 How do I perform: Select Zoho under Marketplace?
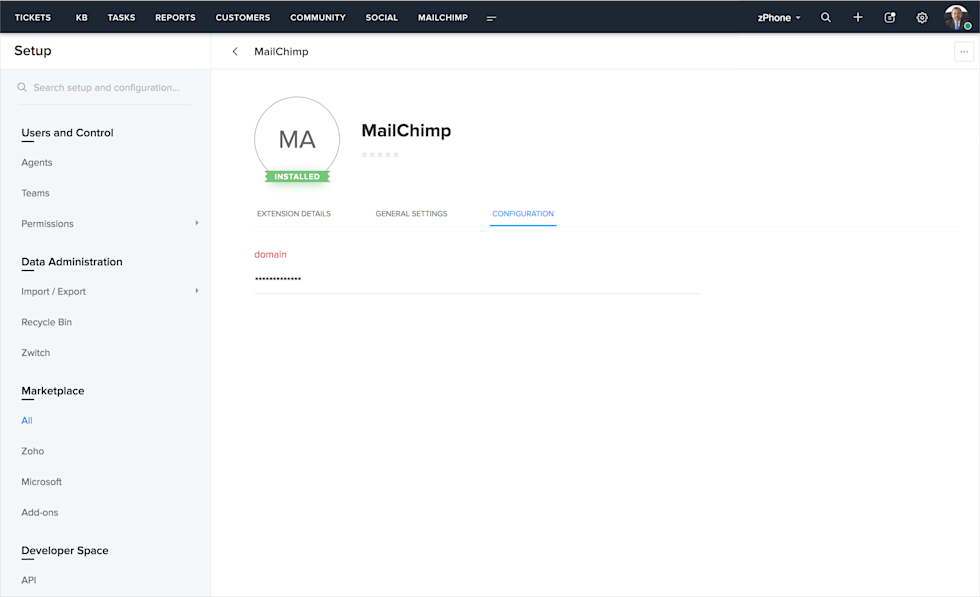coord(32,451)
